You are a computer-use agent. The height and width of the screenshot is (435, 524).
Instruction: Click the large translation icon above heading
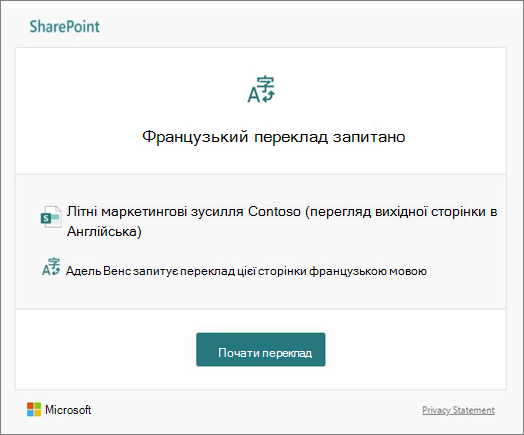(261, 90)
